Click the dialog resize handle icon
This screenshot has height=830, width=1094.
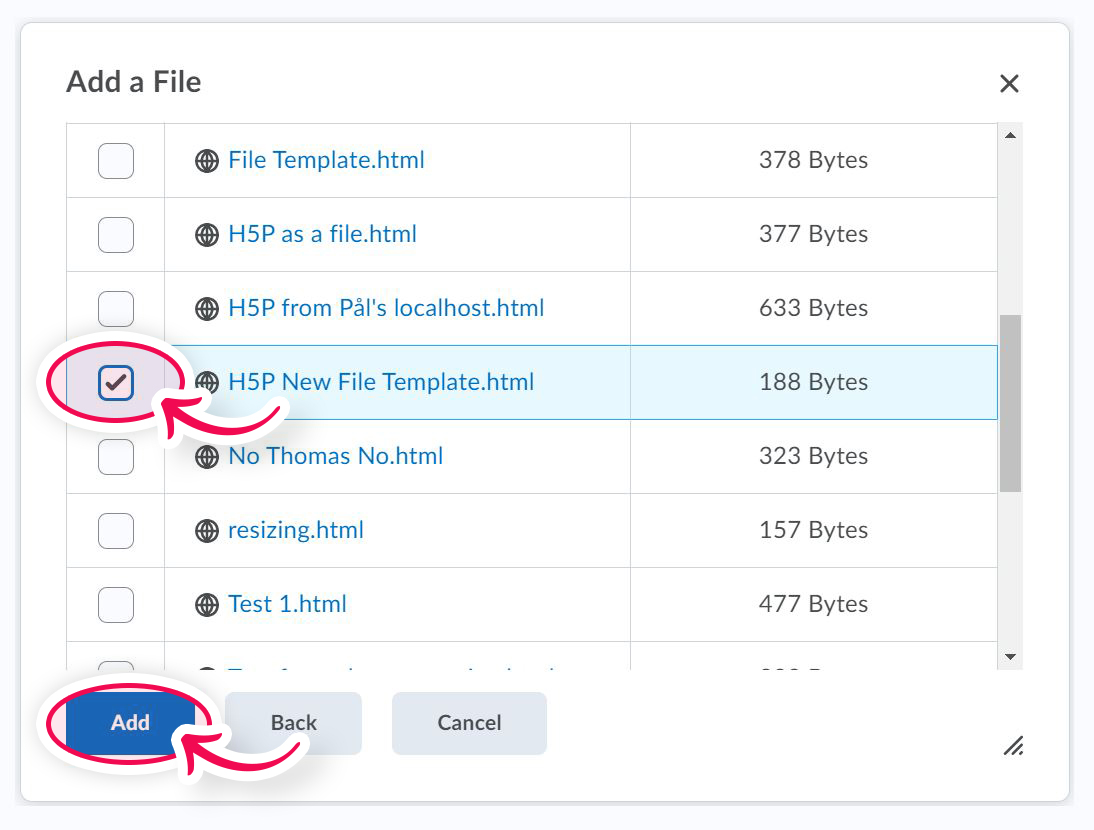pyautogui.click(x=1013, y=745)
